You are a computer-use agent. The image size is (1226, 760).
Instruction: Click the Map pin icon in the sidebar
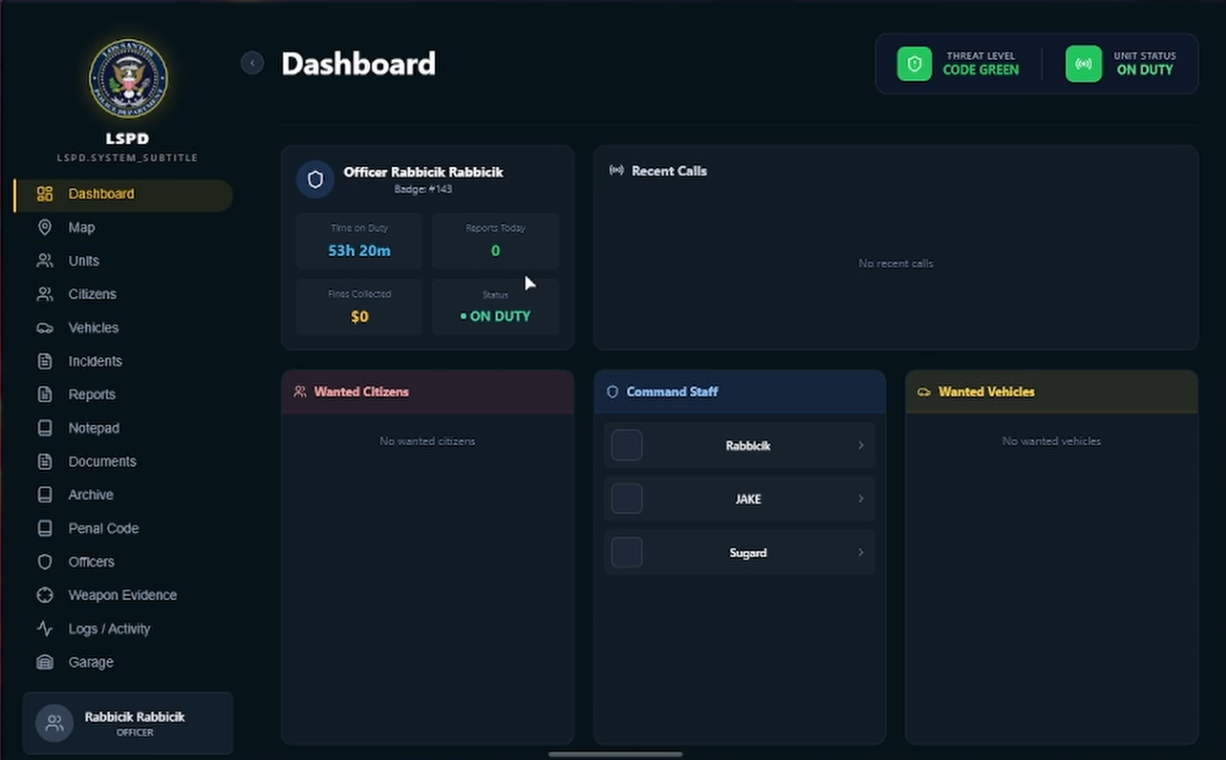pos(45,227)
